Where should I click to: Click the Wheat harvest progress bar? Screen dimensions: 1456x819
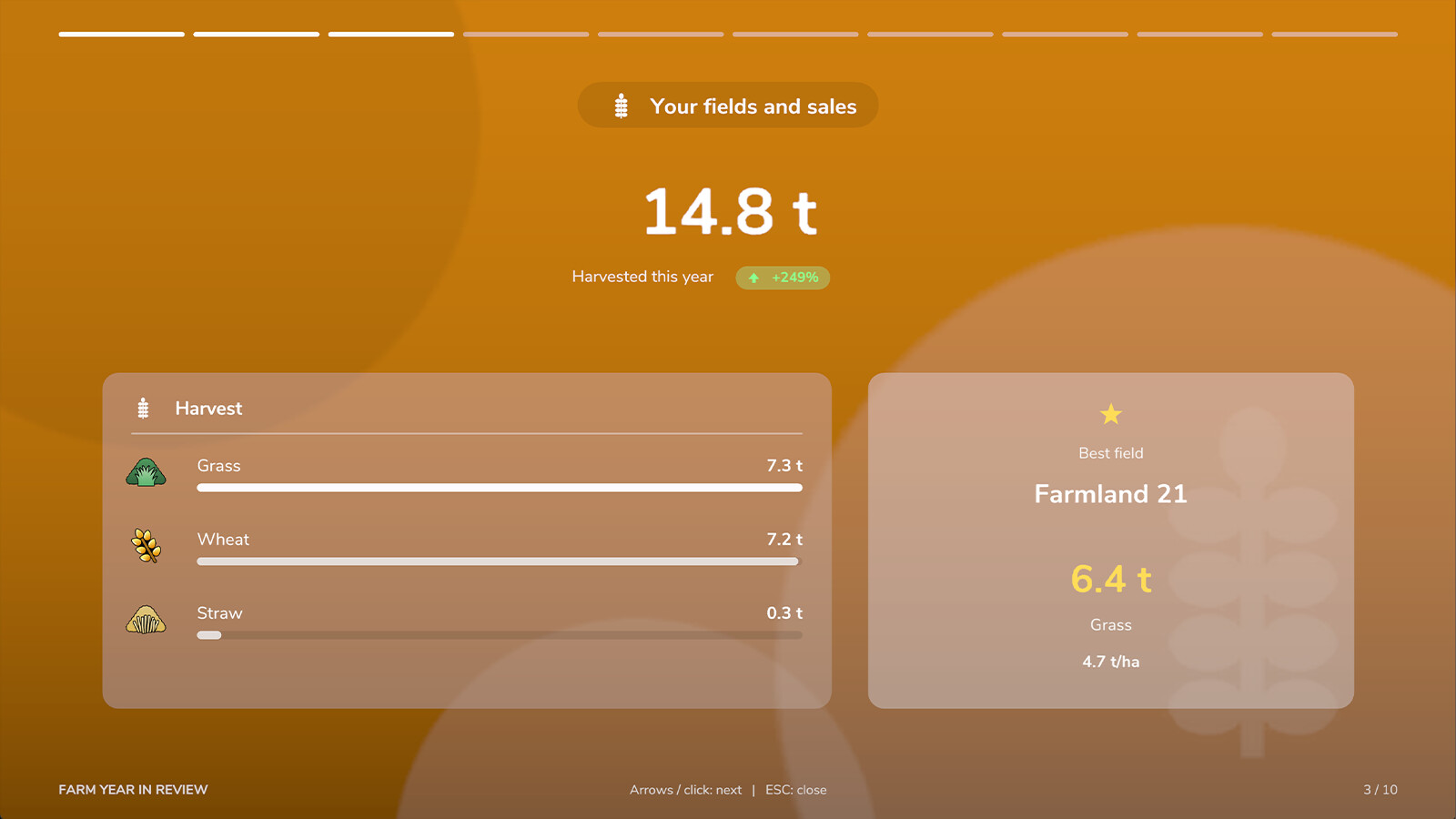pyautogui.click(x=500, y=561)
